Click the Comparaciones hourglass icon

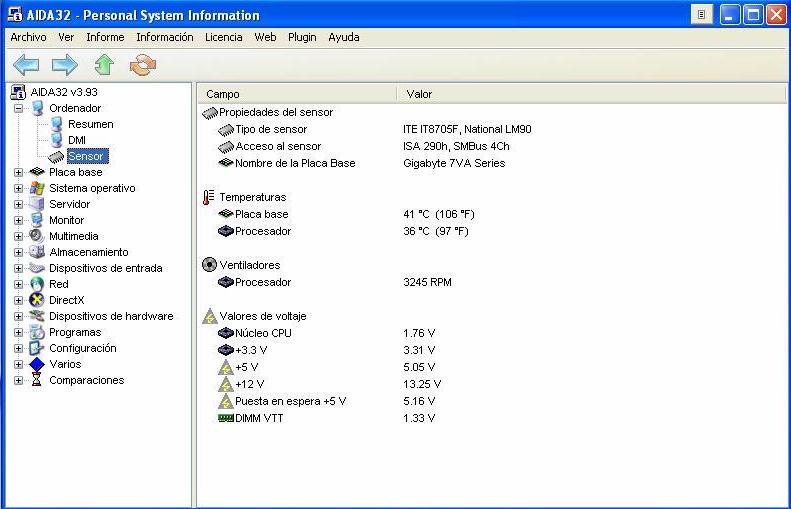(x=36, y=380)
